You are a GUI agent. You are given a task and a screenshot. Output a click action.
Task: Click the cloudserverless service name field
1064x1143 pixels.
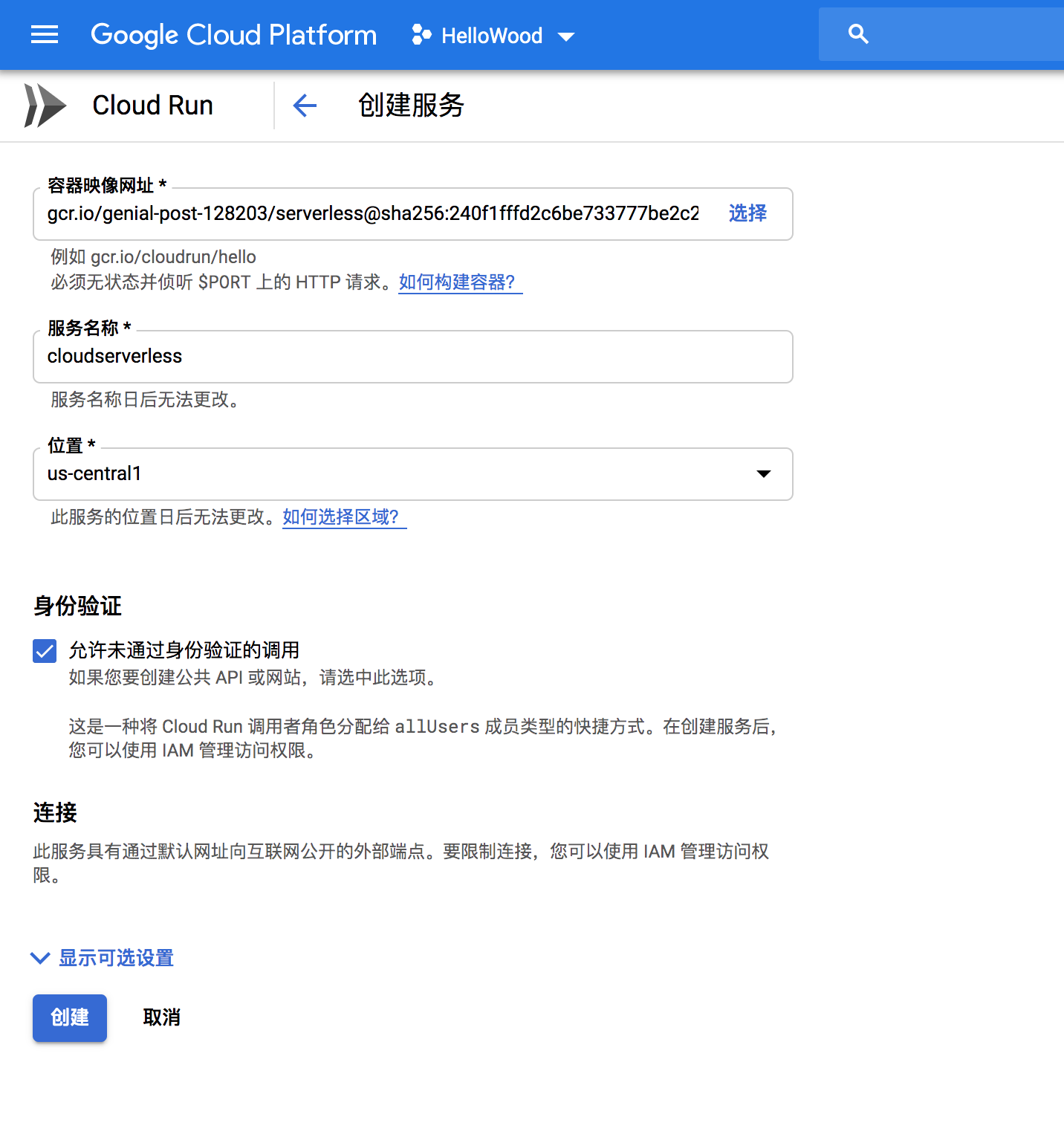pyautogui.click(x=413, y=357)
